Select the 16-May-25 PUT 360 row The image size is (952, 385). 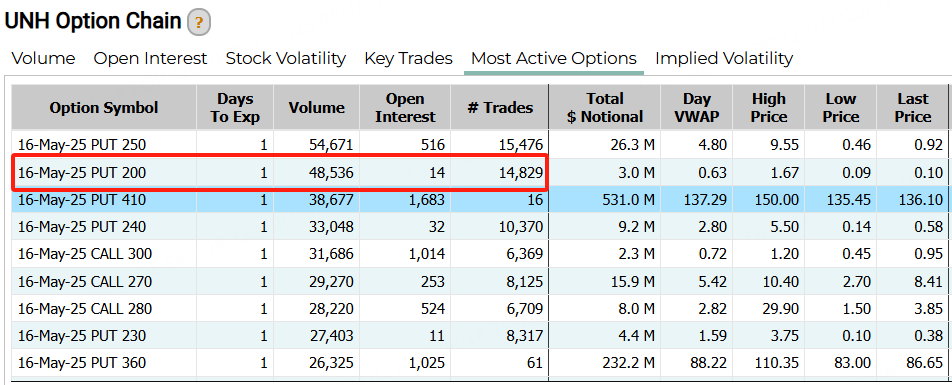480,363
